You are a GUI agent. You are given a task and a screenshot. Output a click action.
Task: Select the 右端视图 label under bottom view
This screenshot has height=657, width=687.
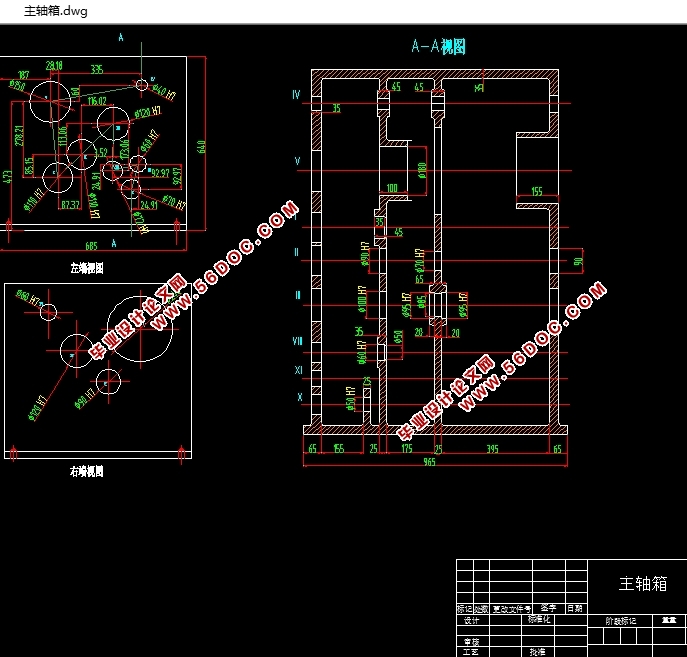(87, 470)
